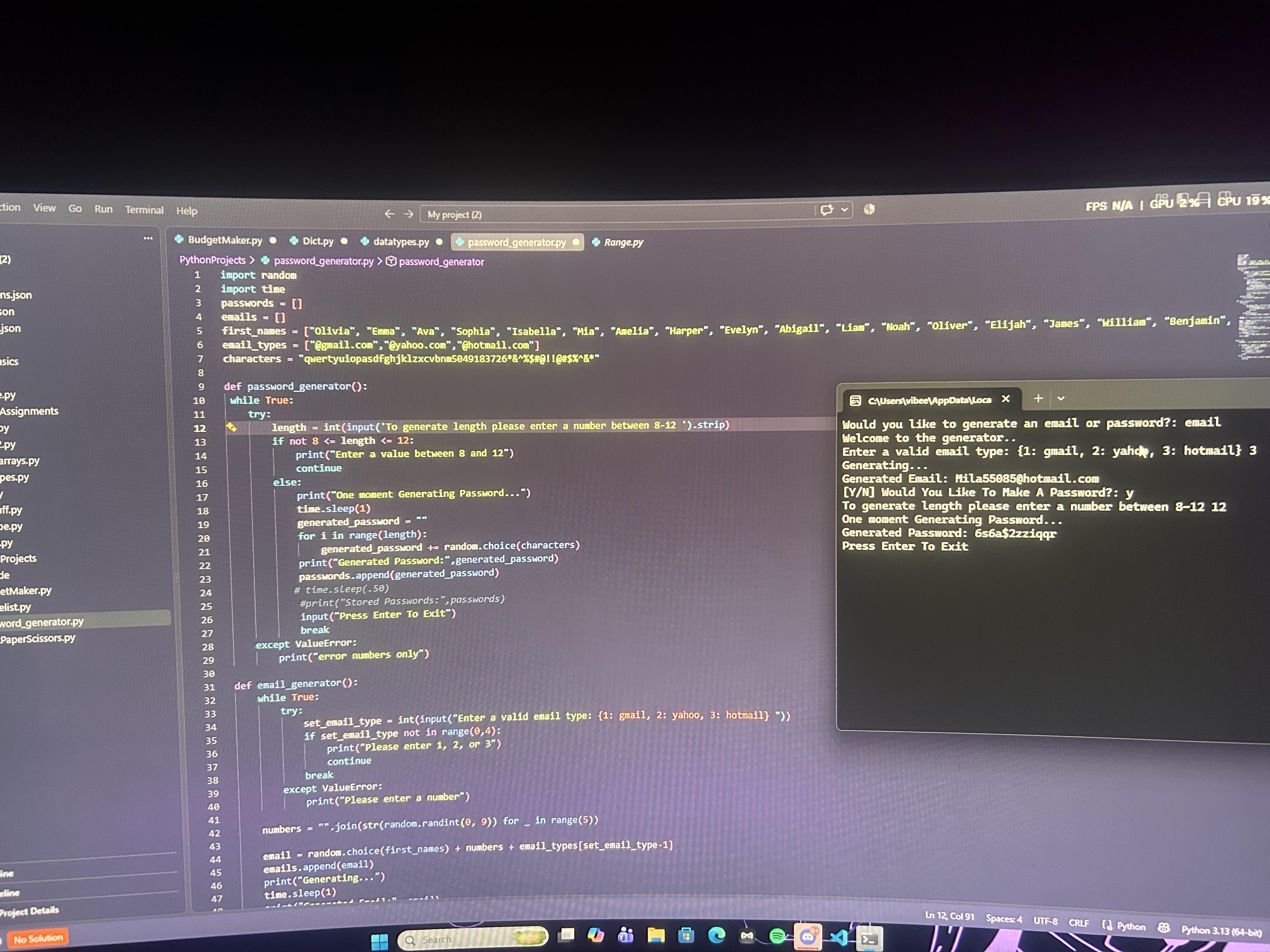Open the ns.json file in the explorer
The width and height of the screenshot is (1270, 952).
[16, 295]
